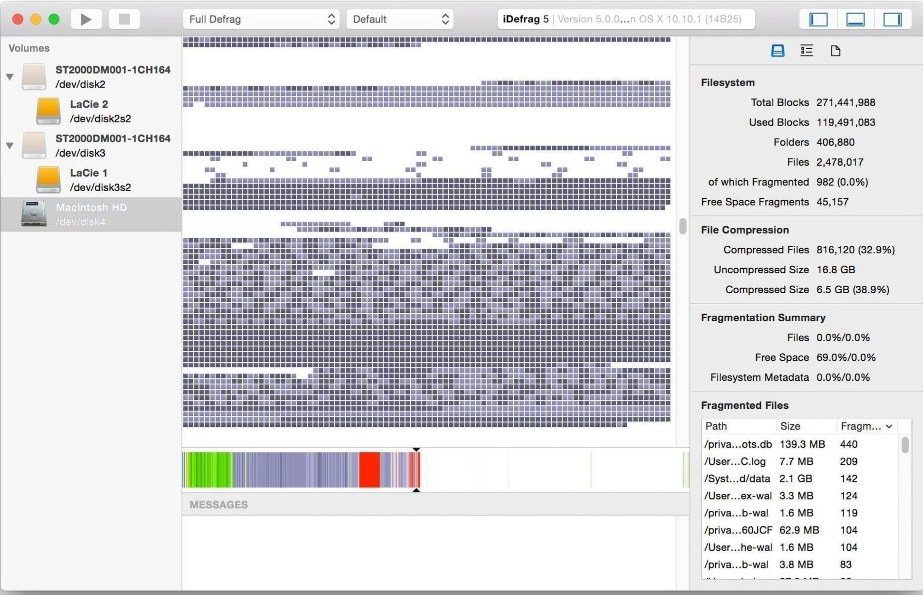Viewport: 923px width, 595px height.
Task: Click the Fragmentation Summary section heading
Action: click(763, 318)
